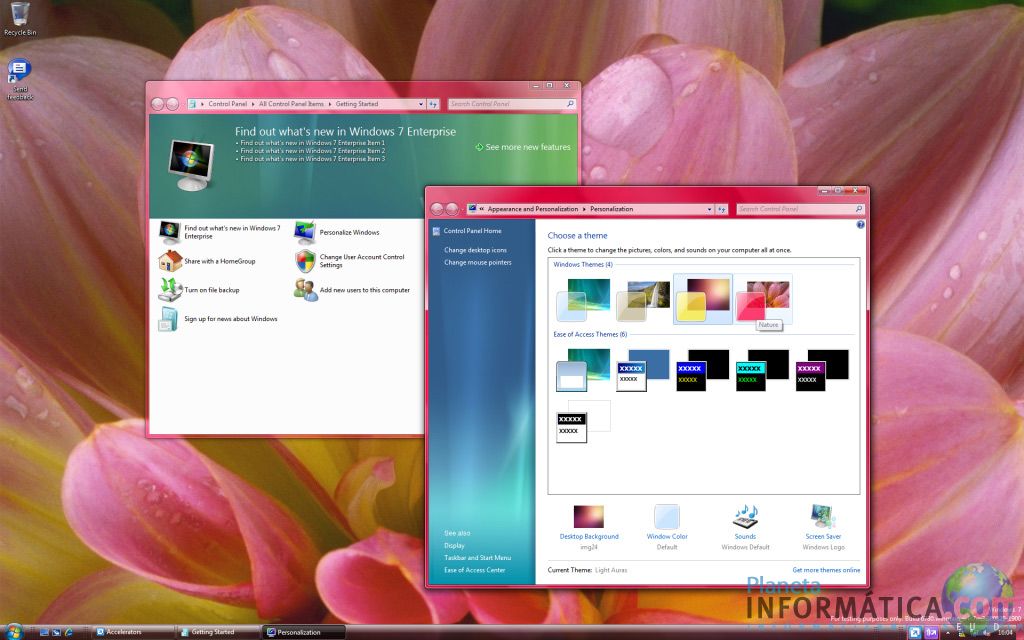The height and width of the screenshot is (640, 1024).
Task: Click the User Account Control shield icon
Action: 305,261
